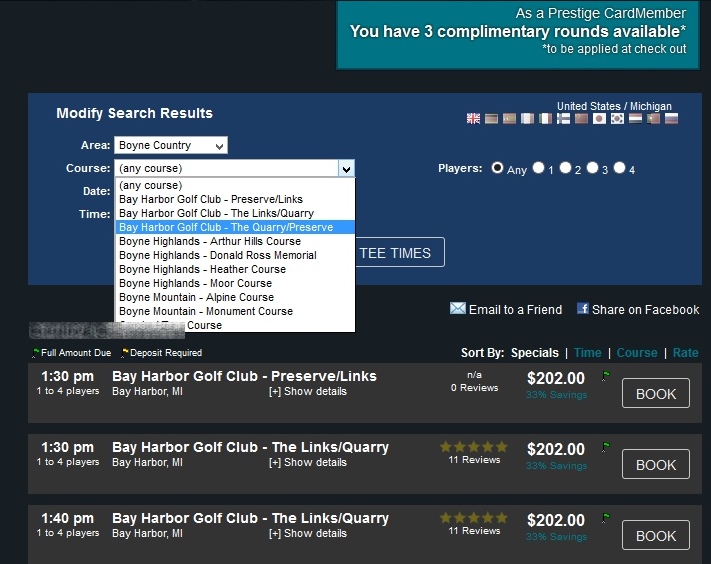Sort results by Time

(587, 353)
